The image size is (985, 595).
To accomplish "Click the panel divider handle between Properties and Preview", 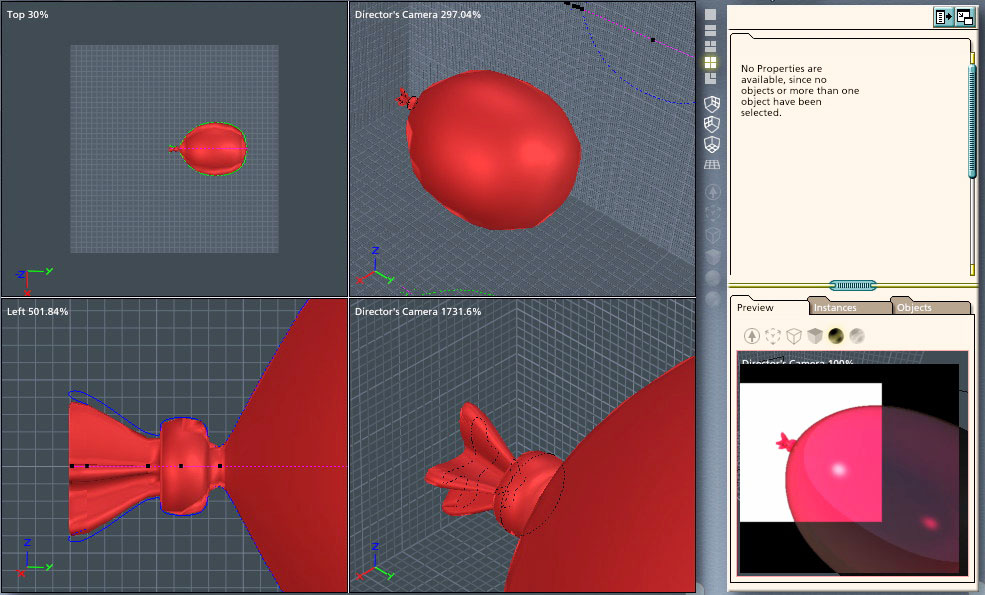I will click(x=852, y=286).
